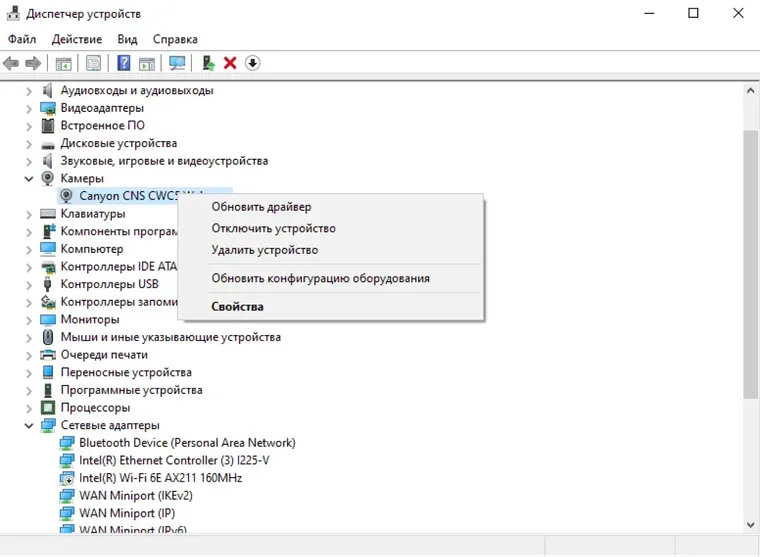Open Свойства from the context menu
Screen dimensions: 760x557
click(331, 306)
